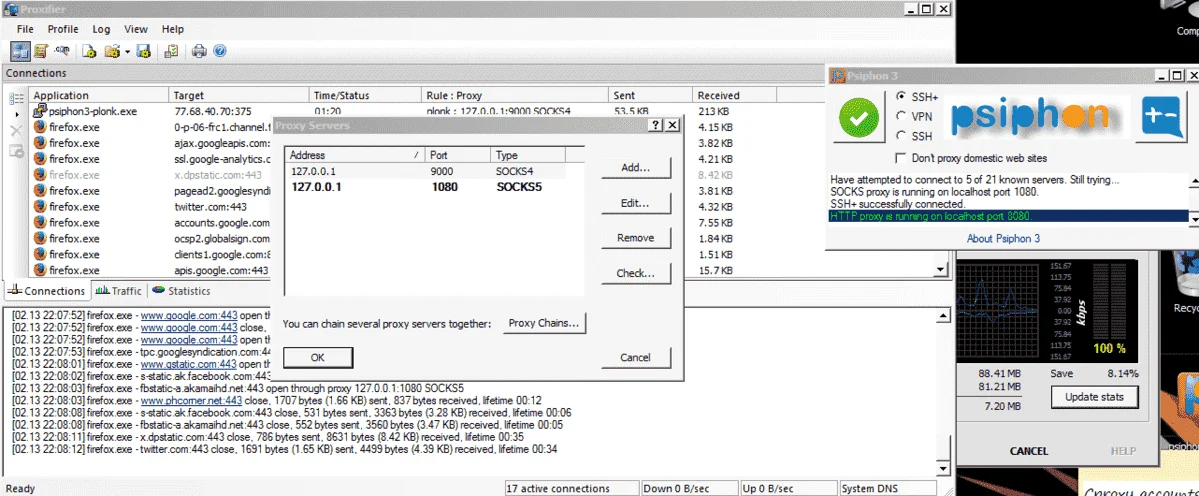Toggle Don't proxy domestic web sites checkbox
Screen dimensions: 1199x496
pyautogui.click(x=901, y=158)
